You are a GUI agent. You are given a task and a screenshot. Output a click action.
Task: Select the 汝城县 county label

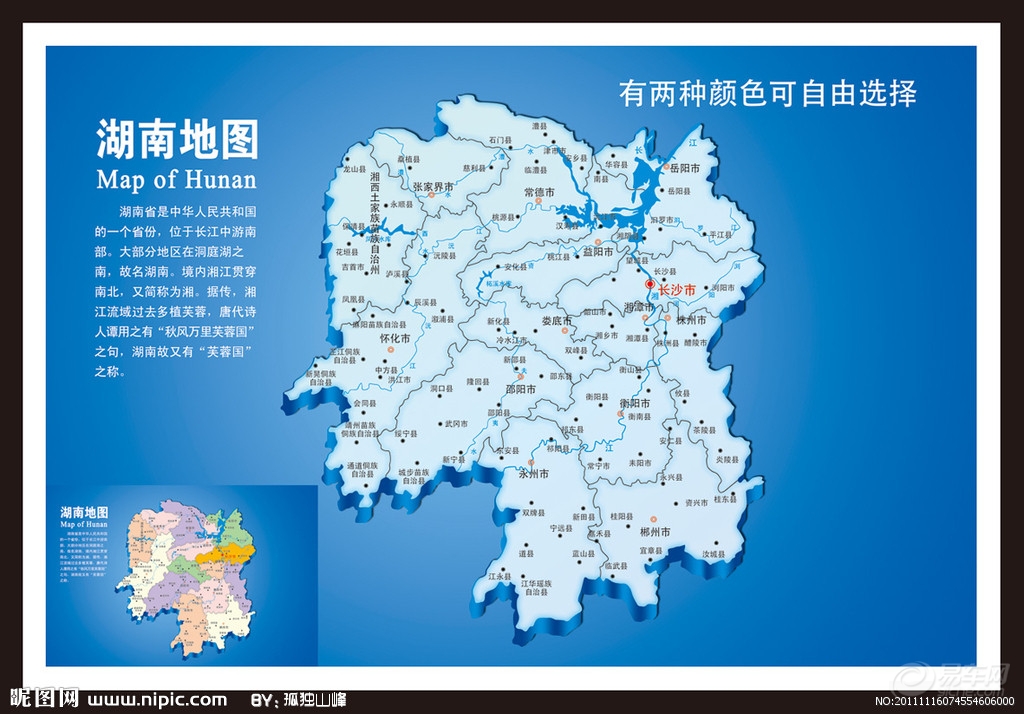(x=713, y=554)
